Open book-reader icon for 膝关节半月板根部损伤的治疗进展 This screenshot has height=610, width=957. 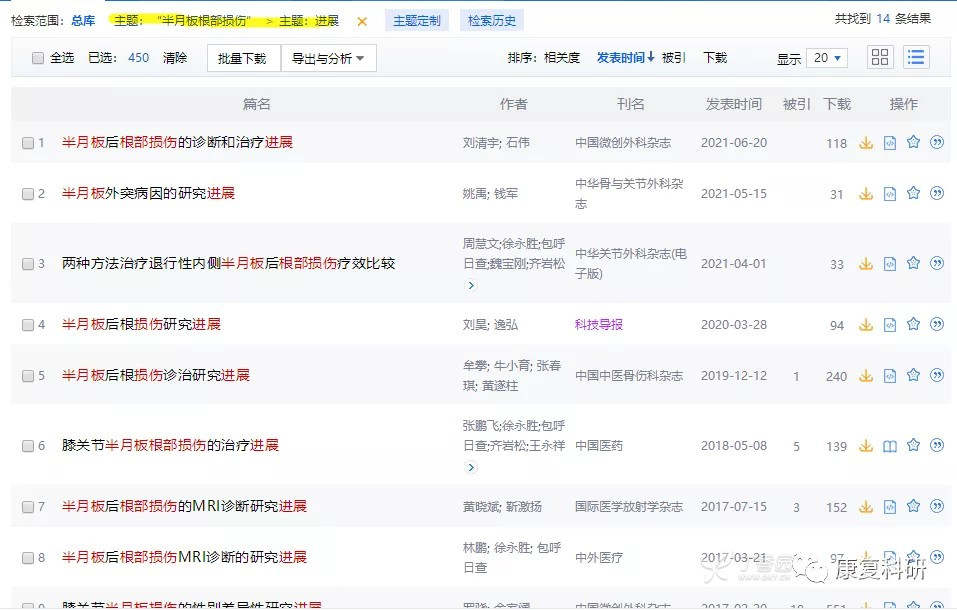click(x=890, y=446)
